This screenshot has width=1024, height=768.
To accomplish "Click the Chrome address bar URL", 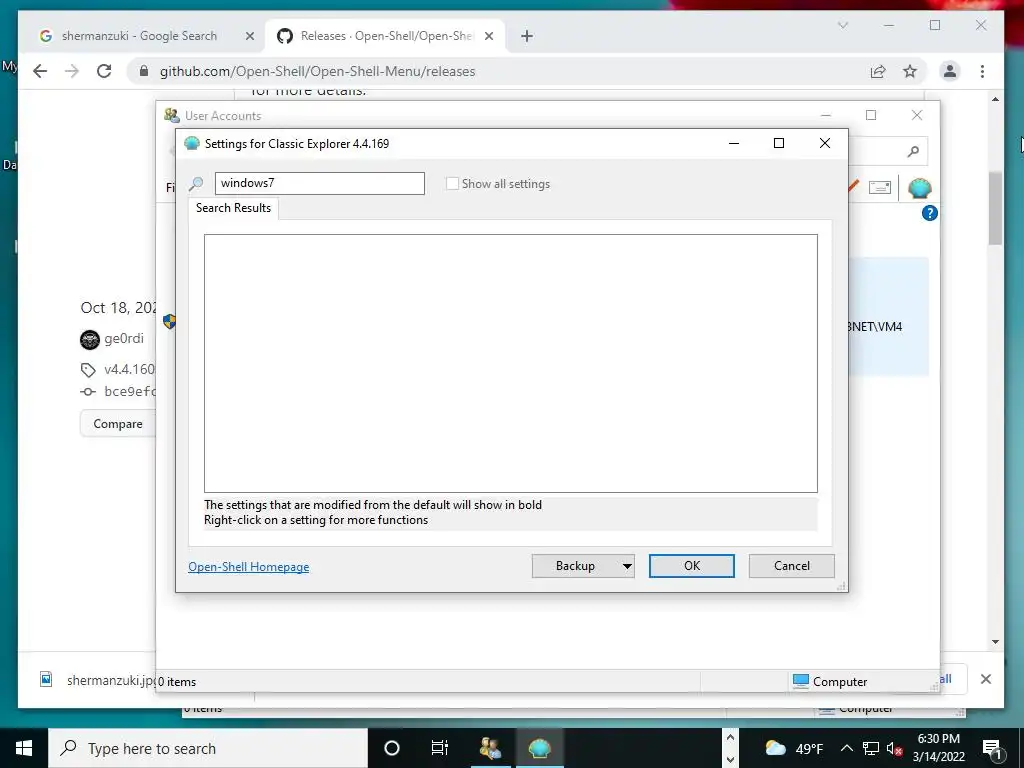I will [x=317, y=71].
